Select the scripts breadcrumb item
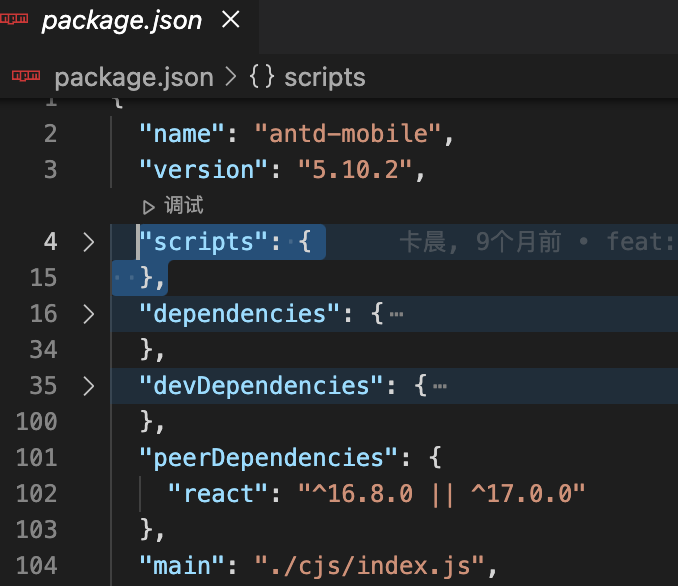Screen dimensions: 678x586 [324, 77]
